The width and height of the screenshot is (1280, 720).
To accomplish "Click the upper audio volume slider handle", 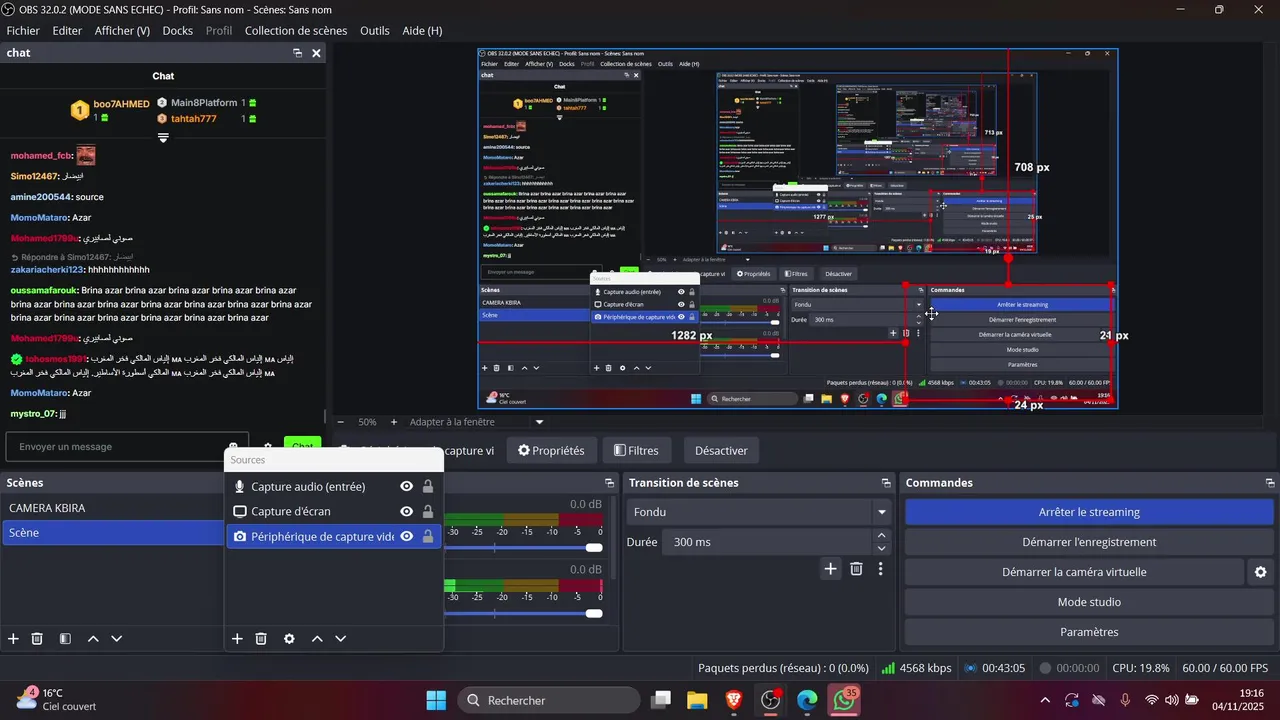I will [594, 548].
